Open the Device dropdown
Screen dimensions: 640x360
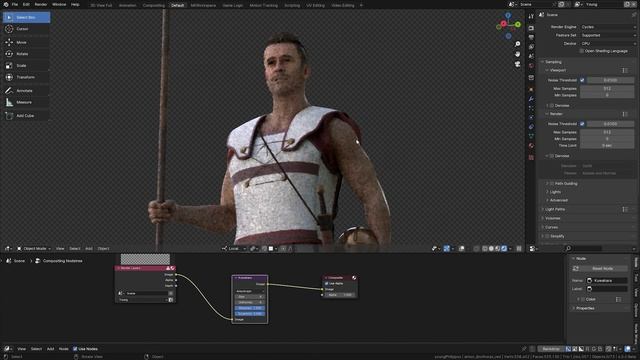[x=608, y=44]
